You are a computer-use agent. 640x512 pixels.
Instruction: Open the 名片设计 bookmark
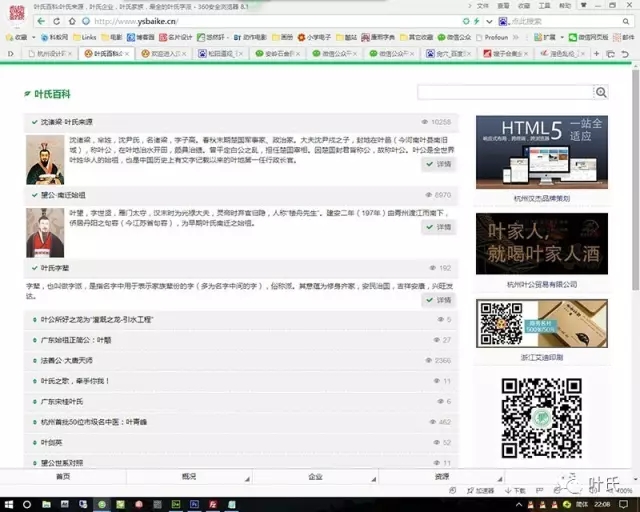(176, 37)
